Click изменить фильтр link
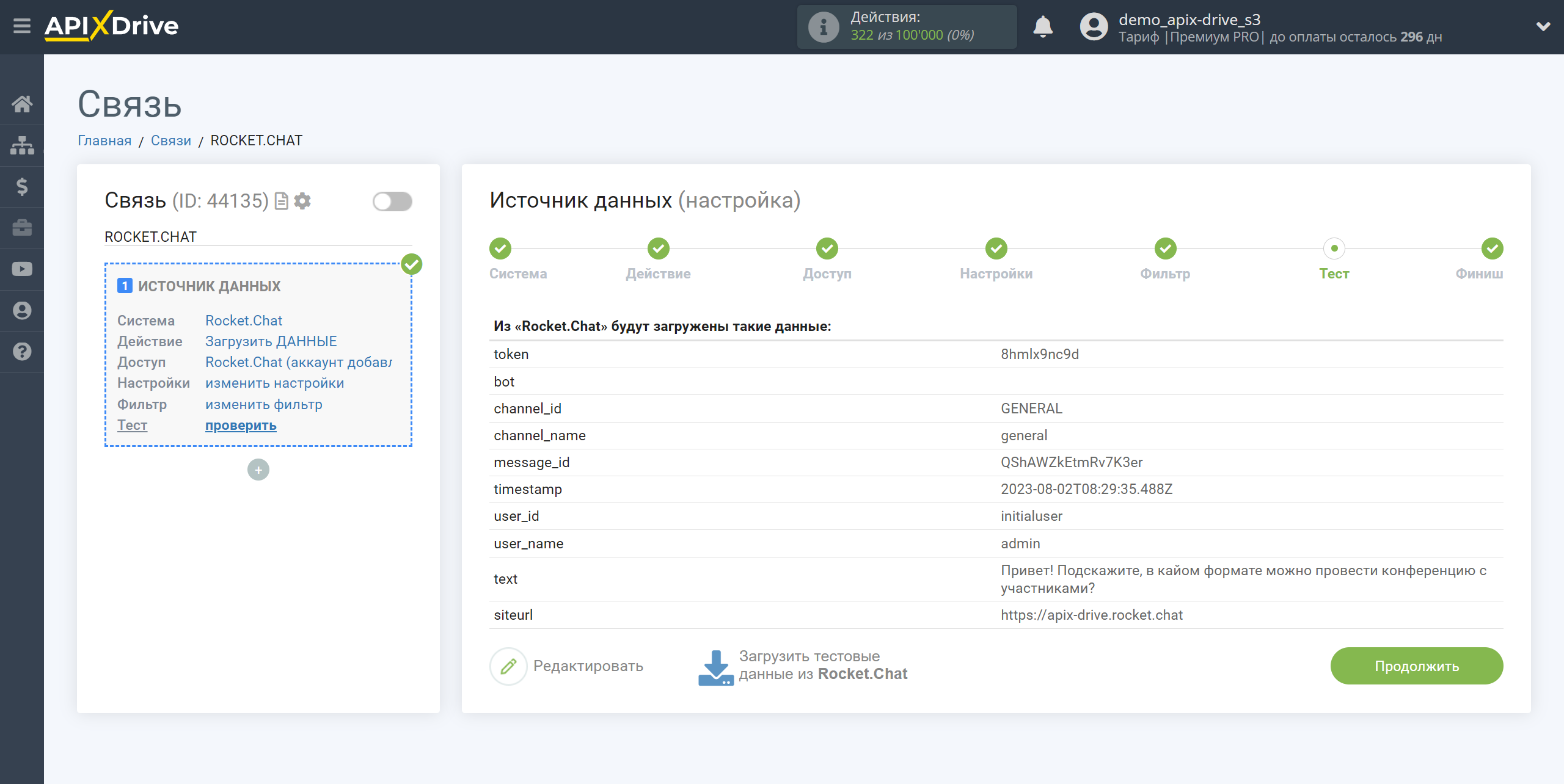 click(264, 404)
